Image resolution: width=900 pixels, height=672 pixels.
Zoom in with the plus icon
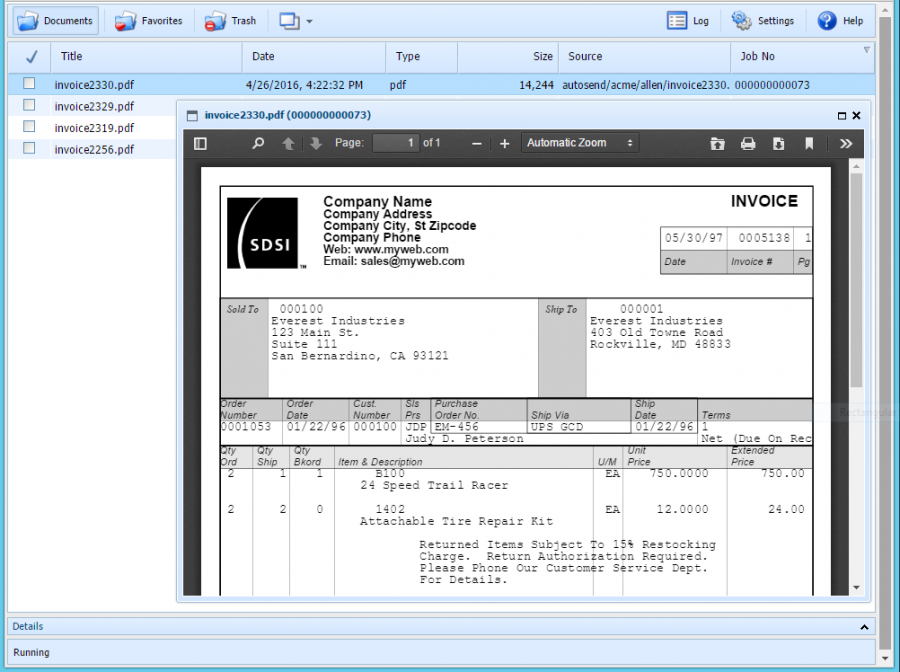coord(504,144)
